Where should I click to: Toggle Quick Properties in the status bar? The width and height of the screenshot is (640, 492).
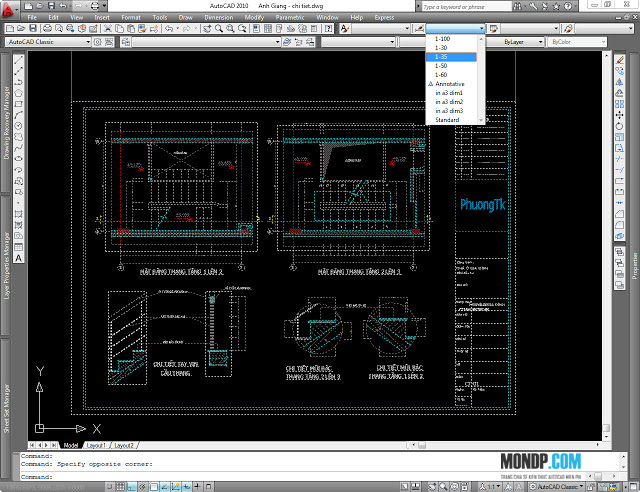(x=209, y=487)
